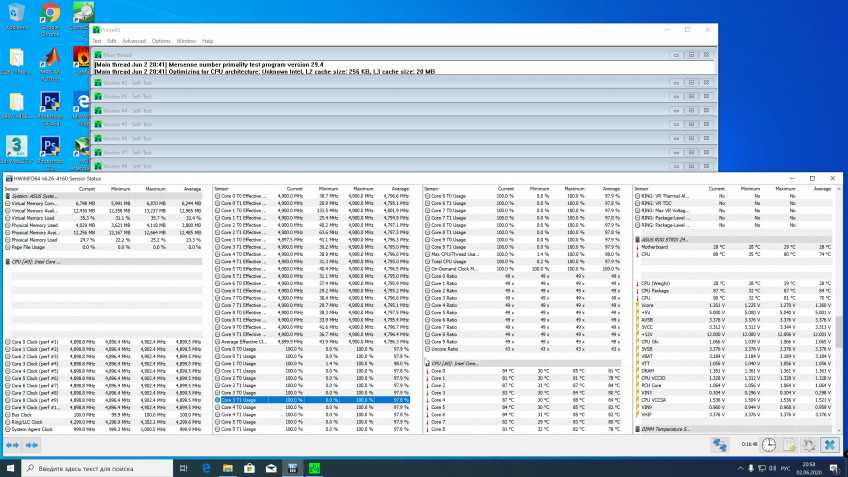848x477 pixels.
Task: Collapse the System: ASUS sensor group header
Action: [33, 195]
